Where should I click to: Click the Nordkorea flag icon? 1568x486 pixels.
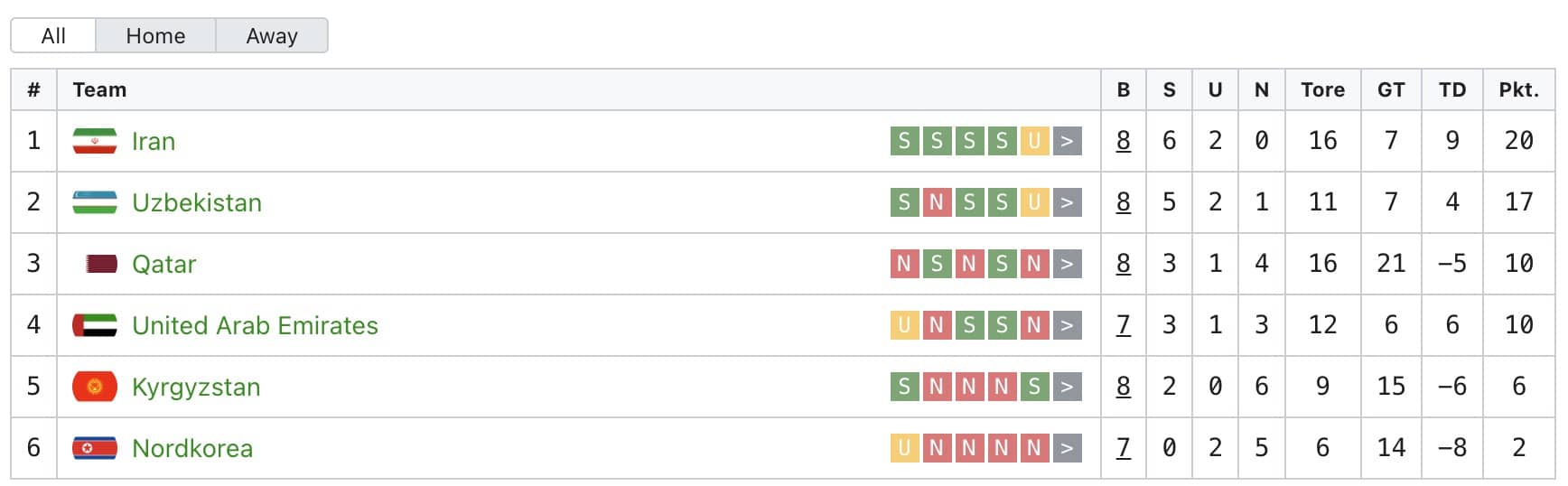(95, 448)
